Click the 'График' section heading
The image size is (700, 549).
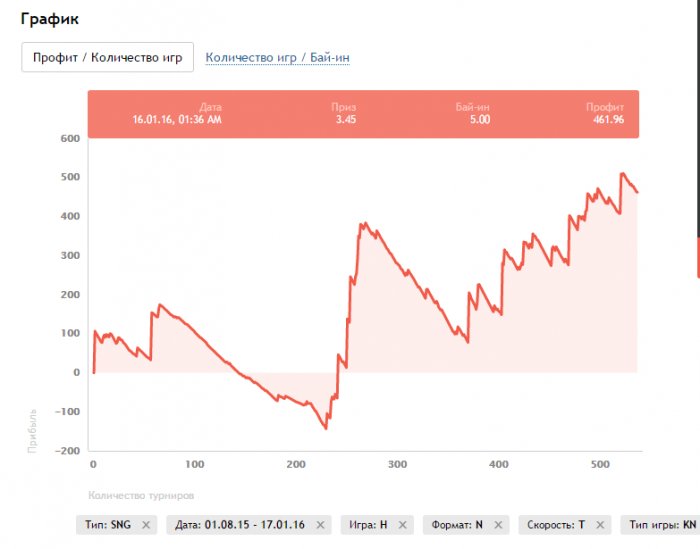click(50, 19)
